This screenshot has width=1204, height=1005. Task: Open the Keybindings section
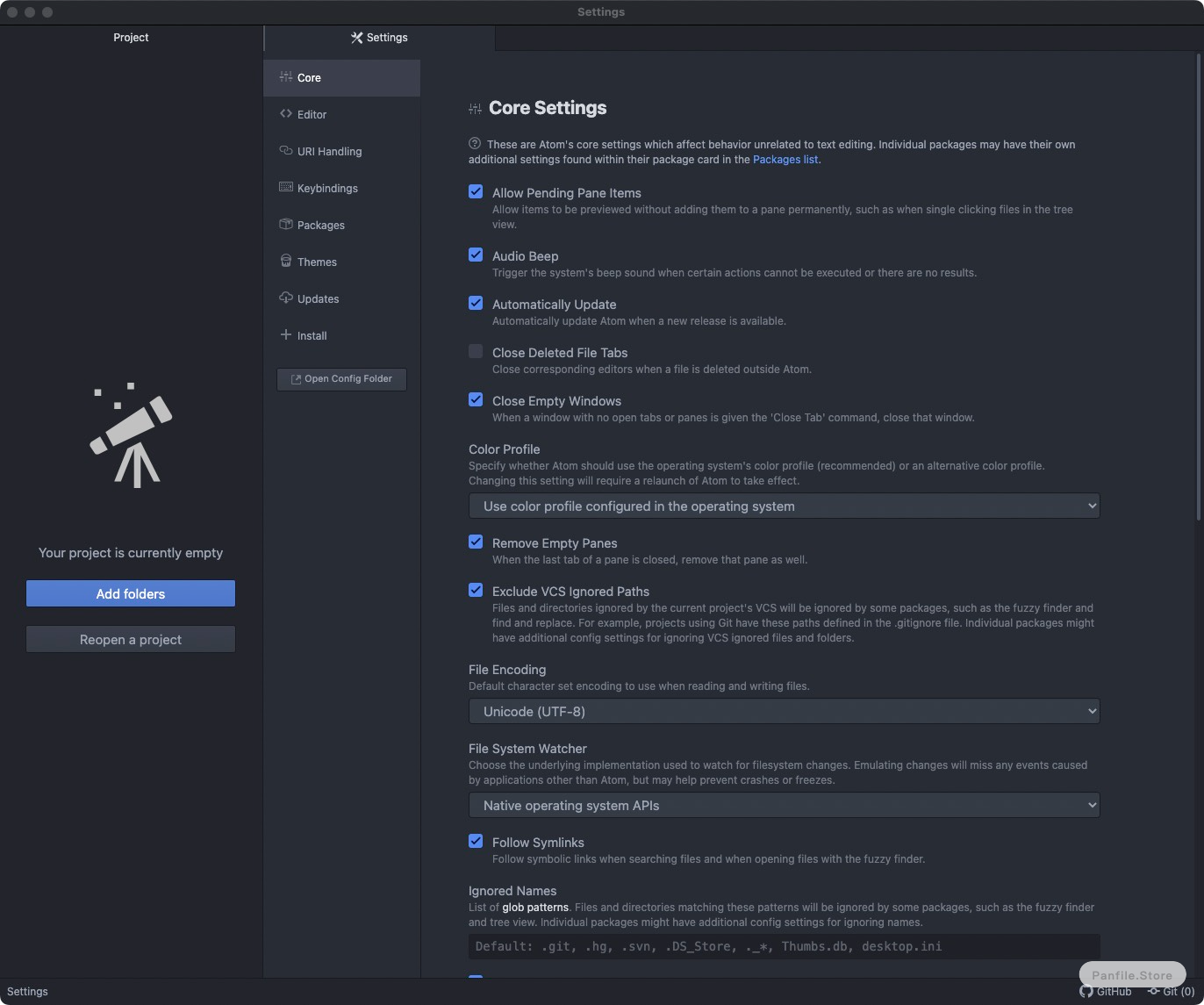coord(341,188)
